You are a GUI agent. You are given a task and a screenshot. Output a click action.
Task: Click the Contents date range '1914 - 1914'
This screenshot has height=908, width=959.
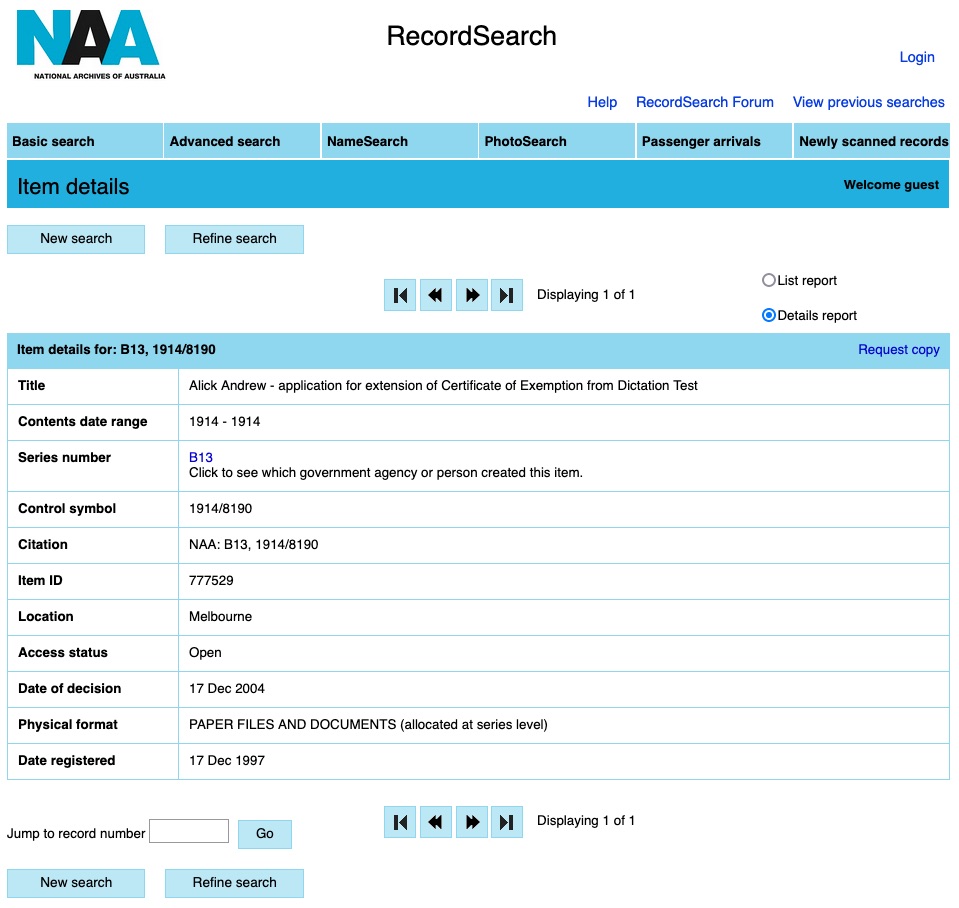224,421
